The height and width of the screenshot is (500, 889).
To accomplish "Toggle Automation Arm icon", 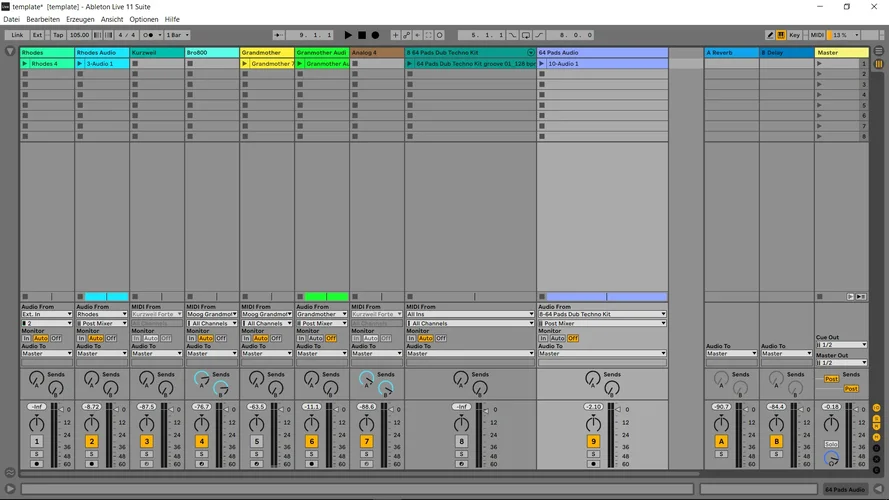I will click(x=407, y=35).
